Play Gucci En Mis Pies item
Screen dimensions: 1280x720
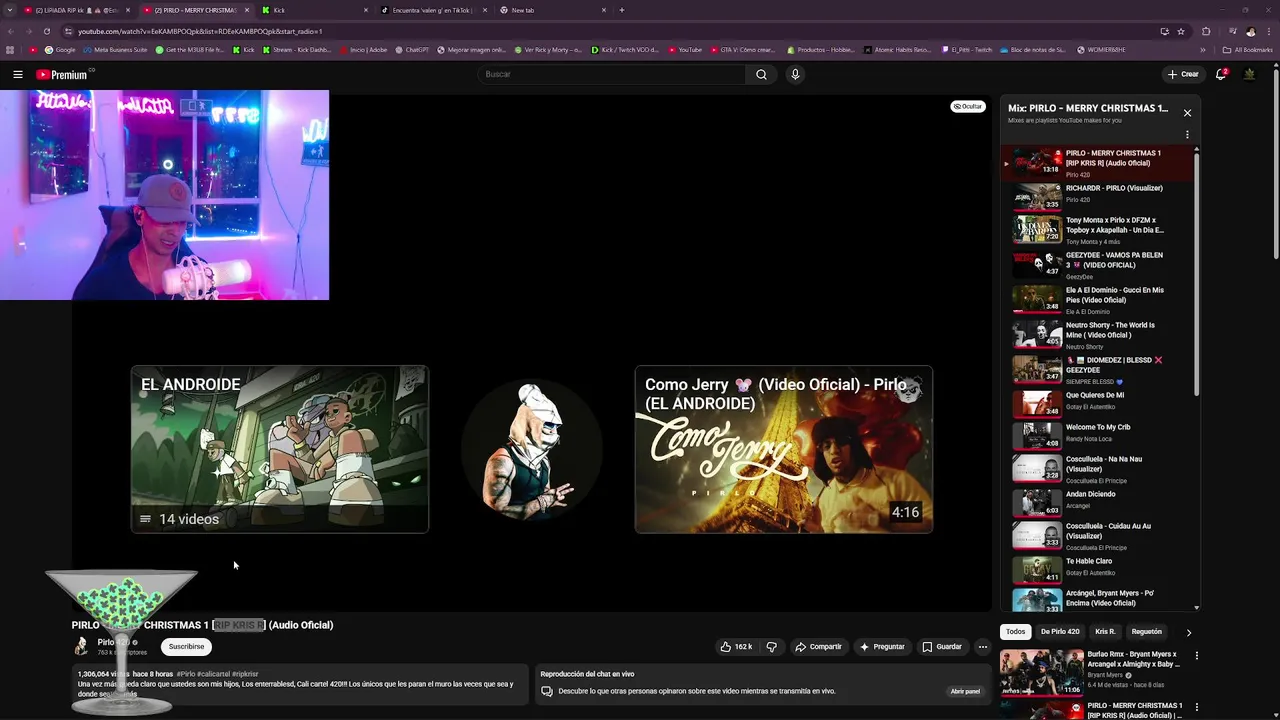[1098, 300]
